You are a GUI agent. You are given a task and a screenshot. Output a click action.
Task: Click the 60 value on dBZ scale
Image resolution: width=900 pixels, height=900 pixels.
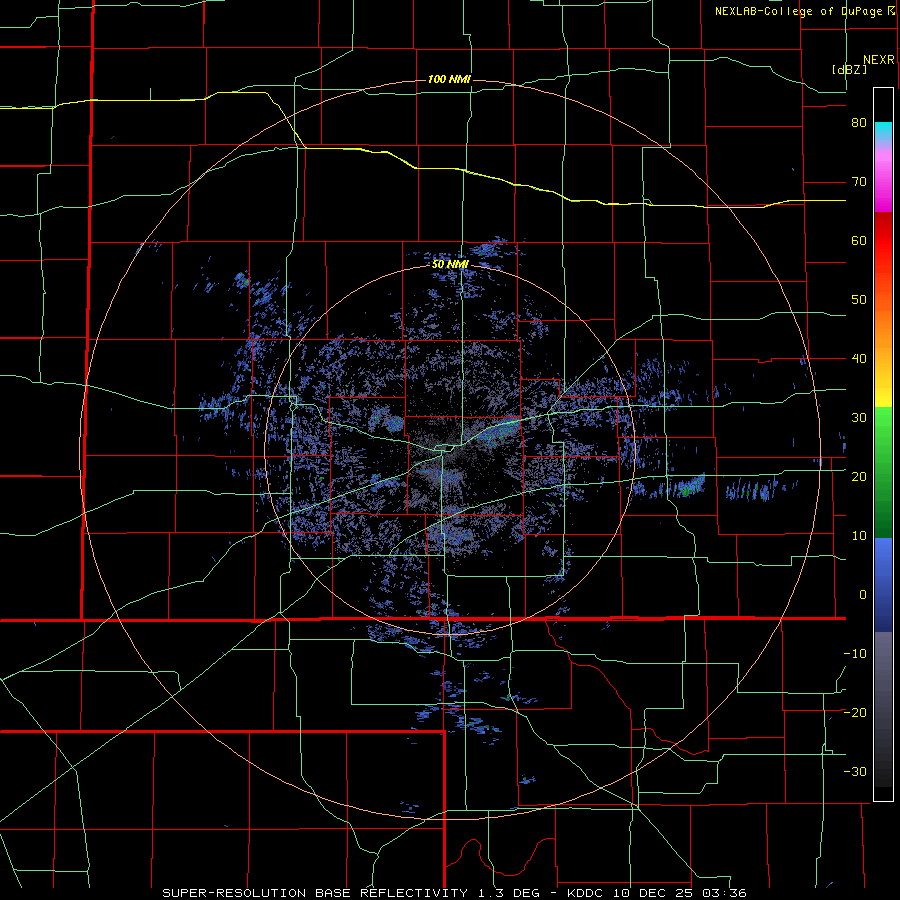point(859,240)
